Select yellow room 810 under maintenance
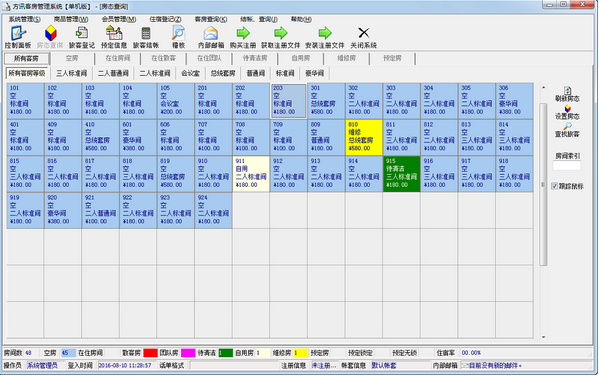The height and width of the screenshot is (376, 599). click(364, 137)
